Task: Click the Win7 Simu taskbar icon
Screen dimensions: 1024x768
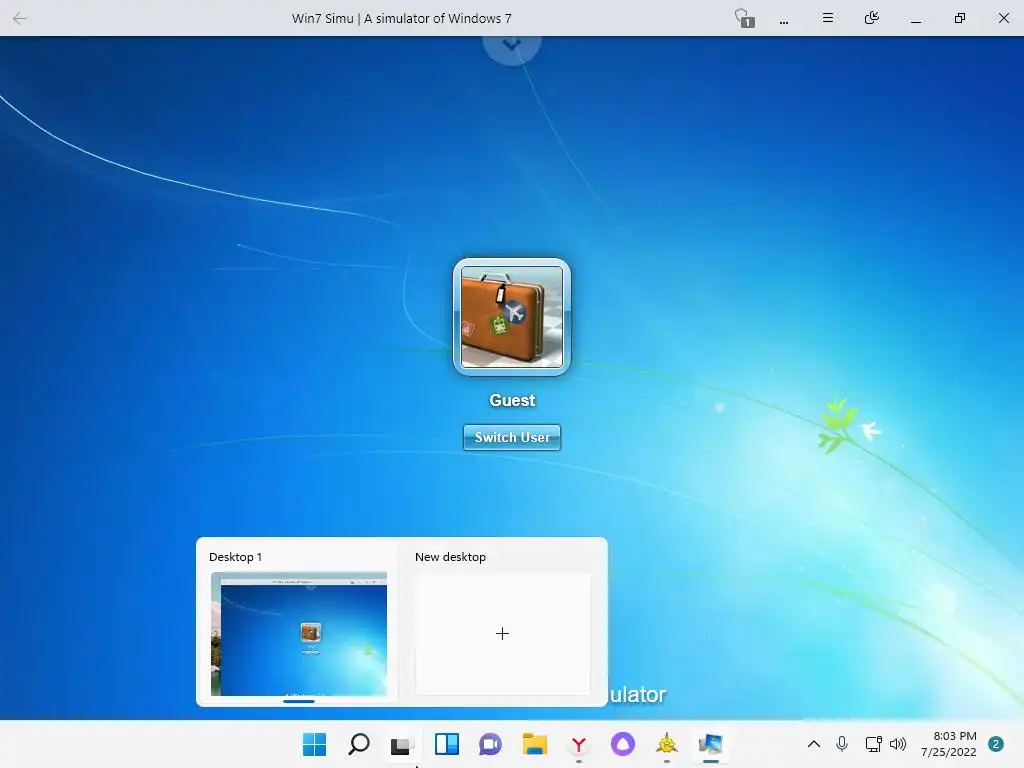Action: coord(711,744)
